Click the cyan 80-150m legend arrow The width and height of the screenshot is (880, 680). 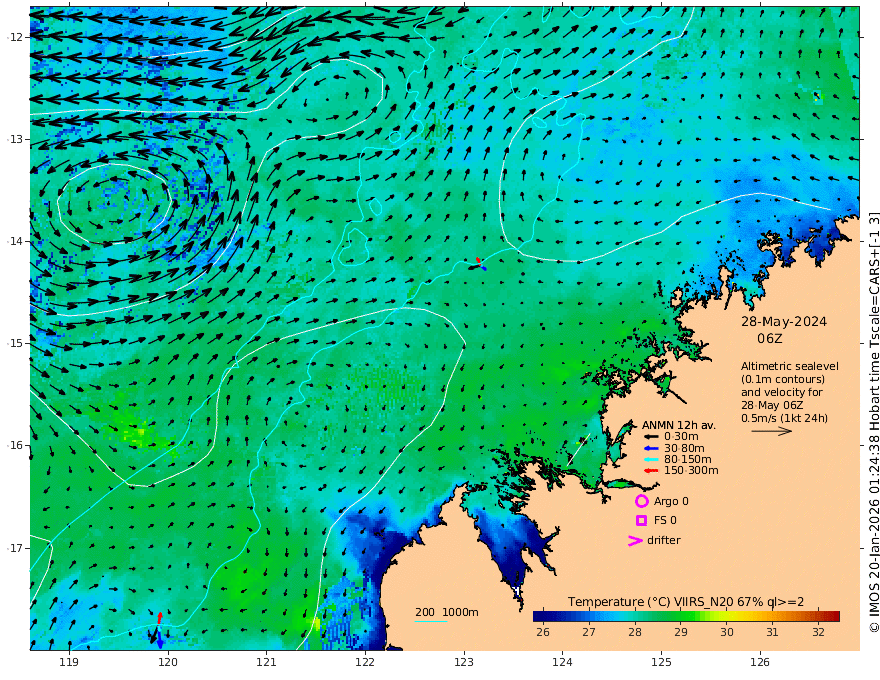tap(650, 460)
